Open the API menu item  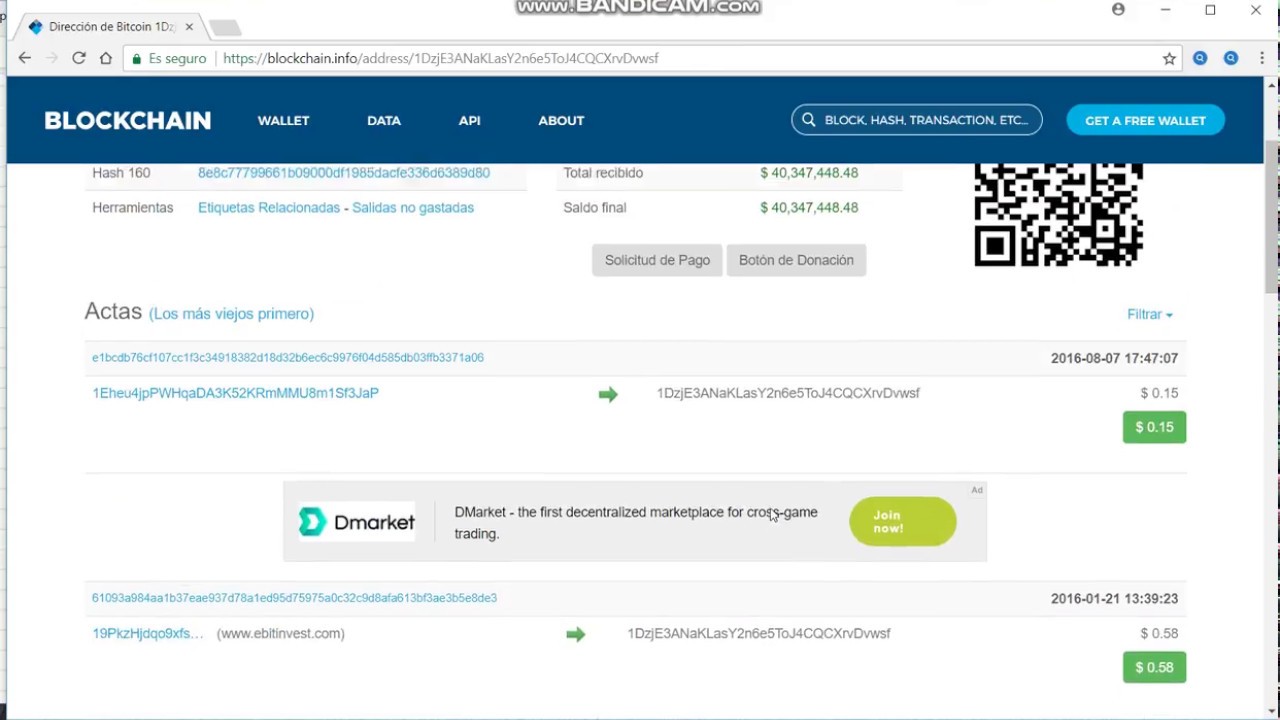click(x=469, y=120)
